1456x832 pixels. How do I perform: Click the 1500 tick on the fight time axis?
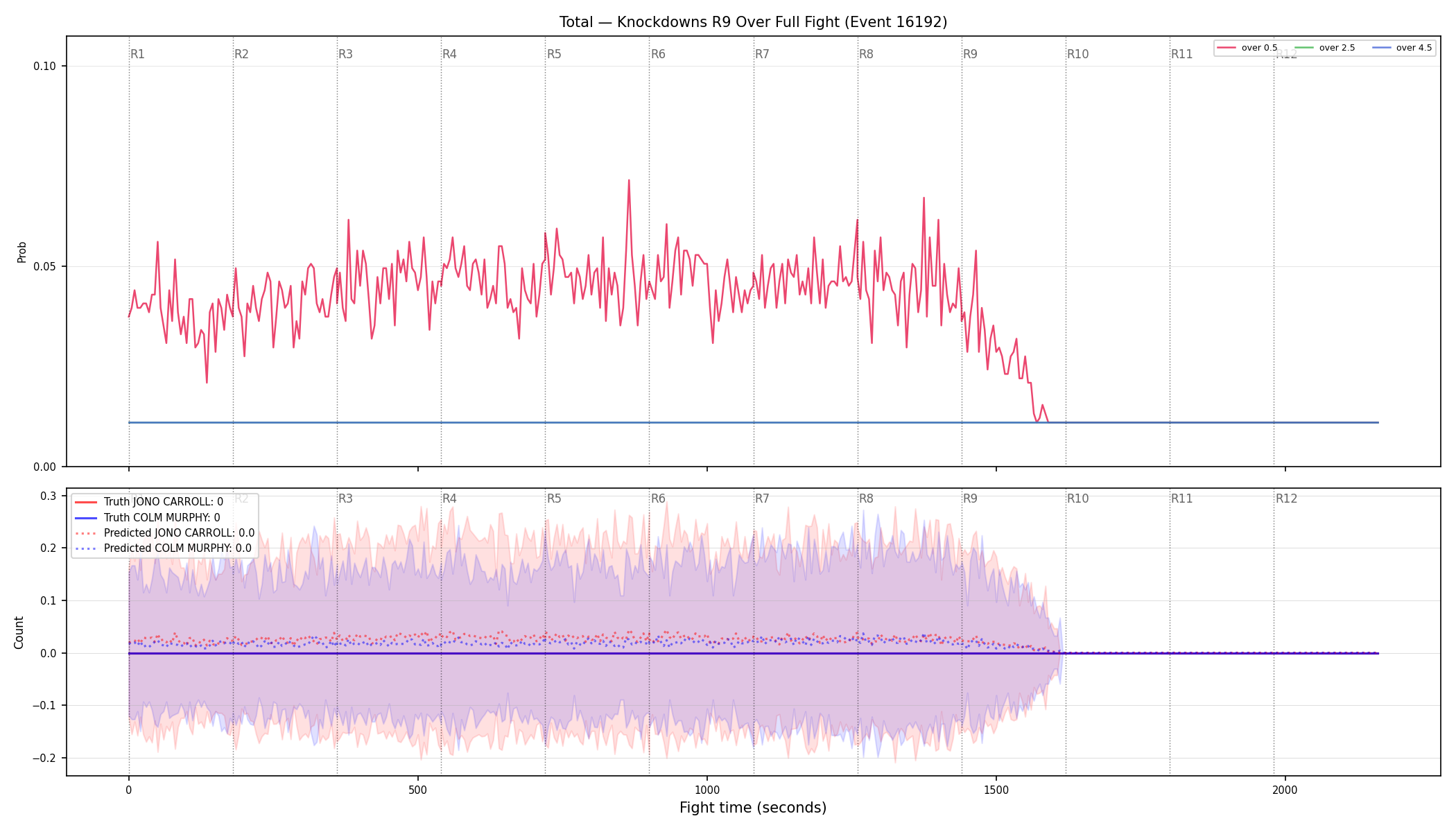tap(996, 790)
